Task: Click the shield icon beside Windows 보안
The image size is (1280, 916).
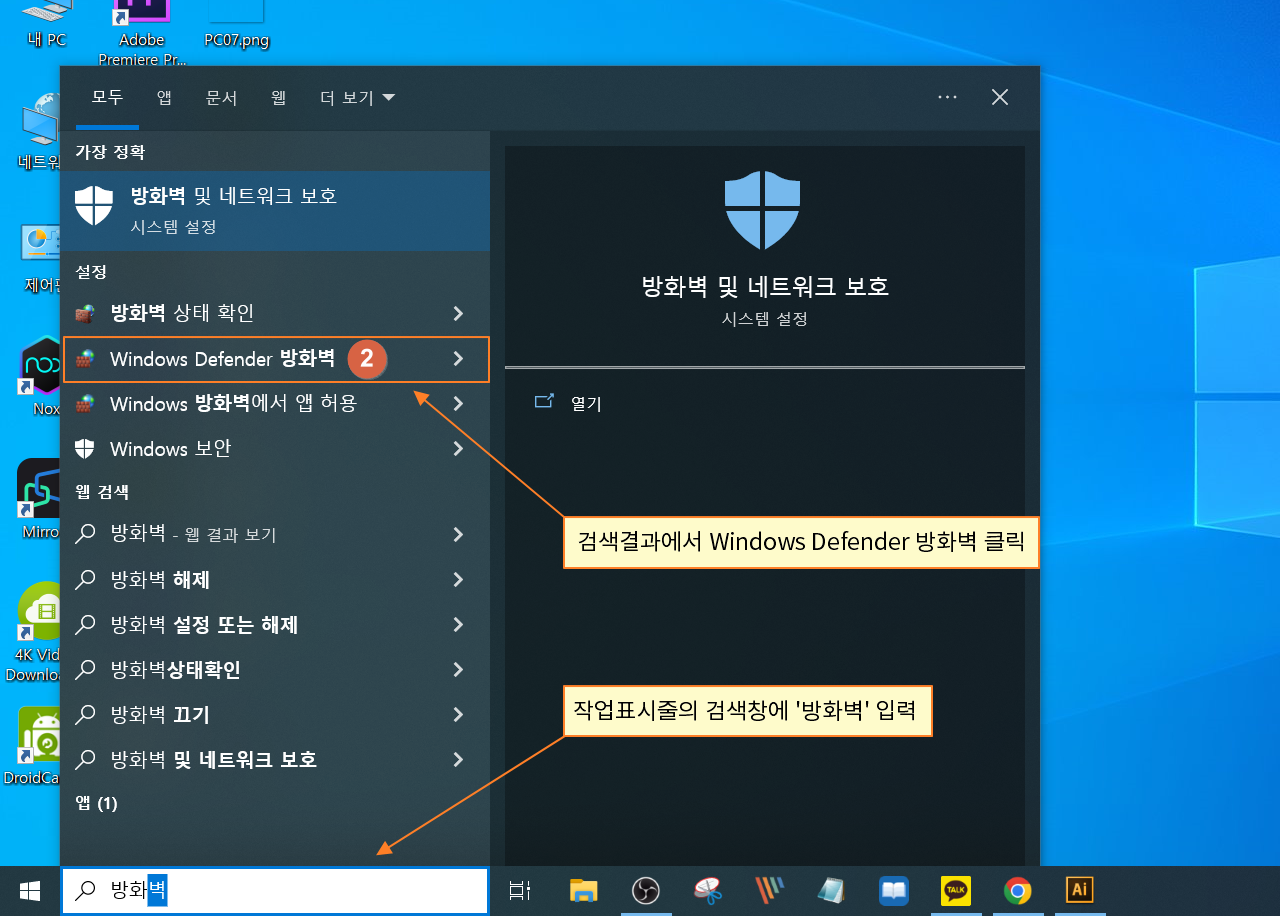Action: point(85,449)
